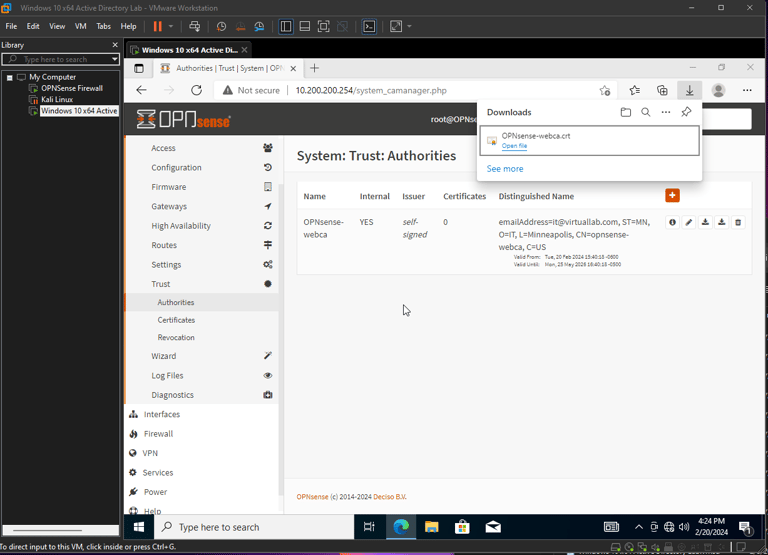768x555 pixels.
Task: Open the VMware Library search dropdown
Action: 115,59
